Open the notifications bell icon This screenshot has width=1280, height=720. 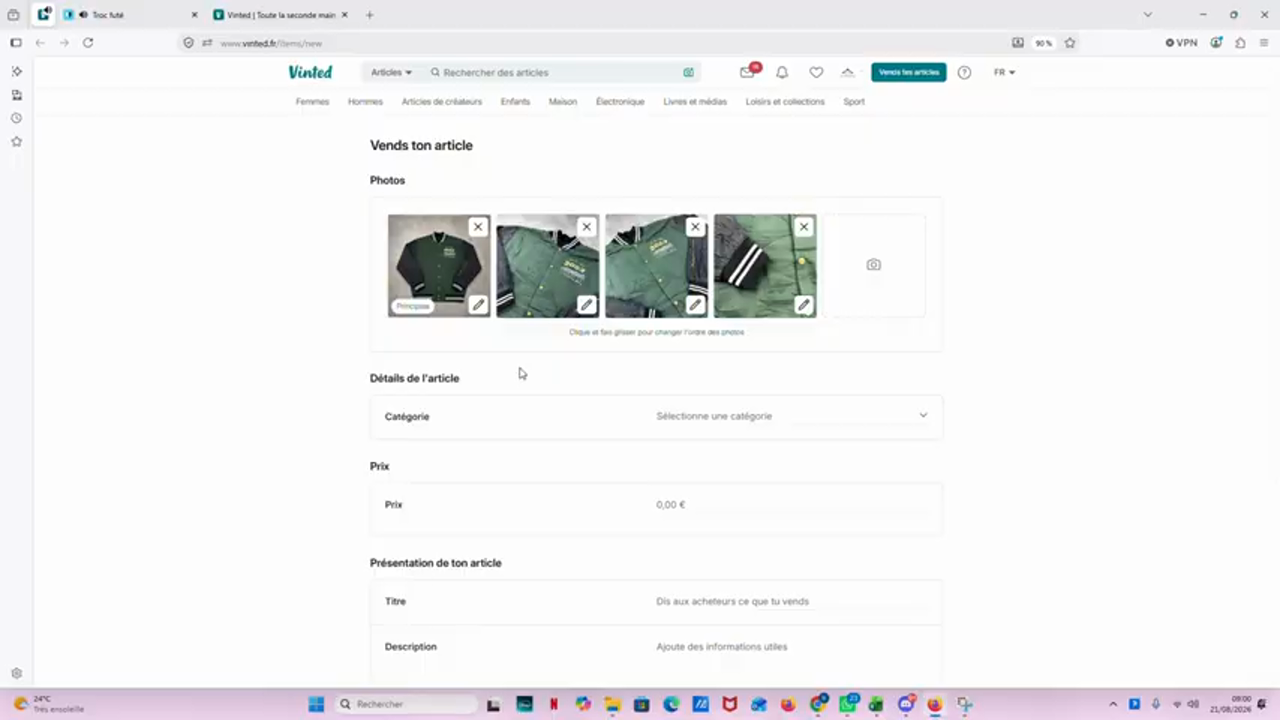point(782,72)
